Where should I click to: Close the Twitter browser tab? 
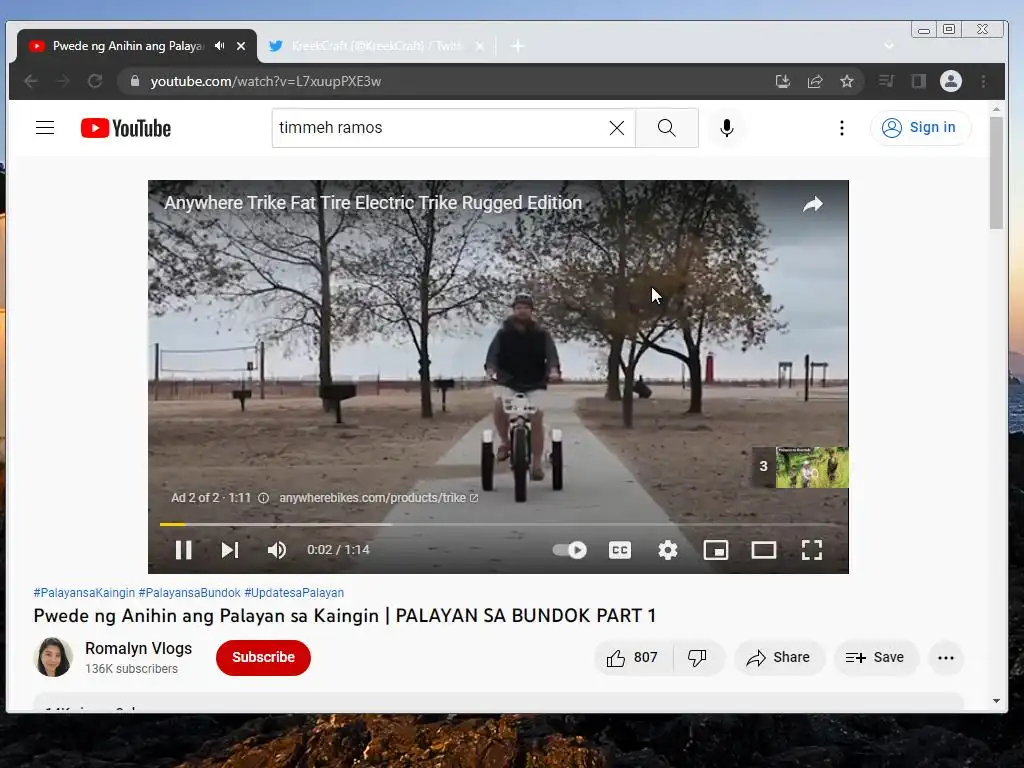pyautogui.click(x=480, y=46)
